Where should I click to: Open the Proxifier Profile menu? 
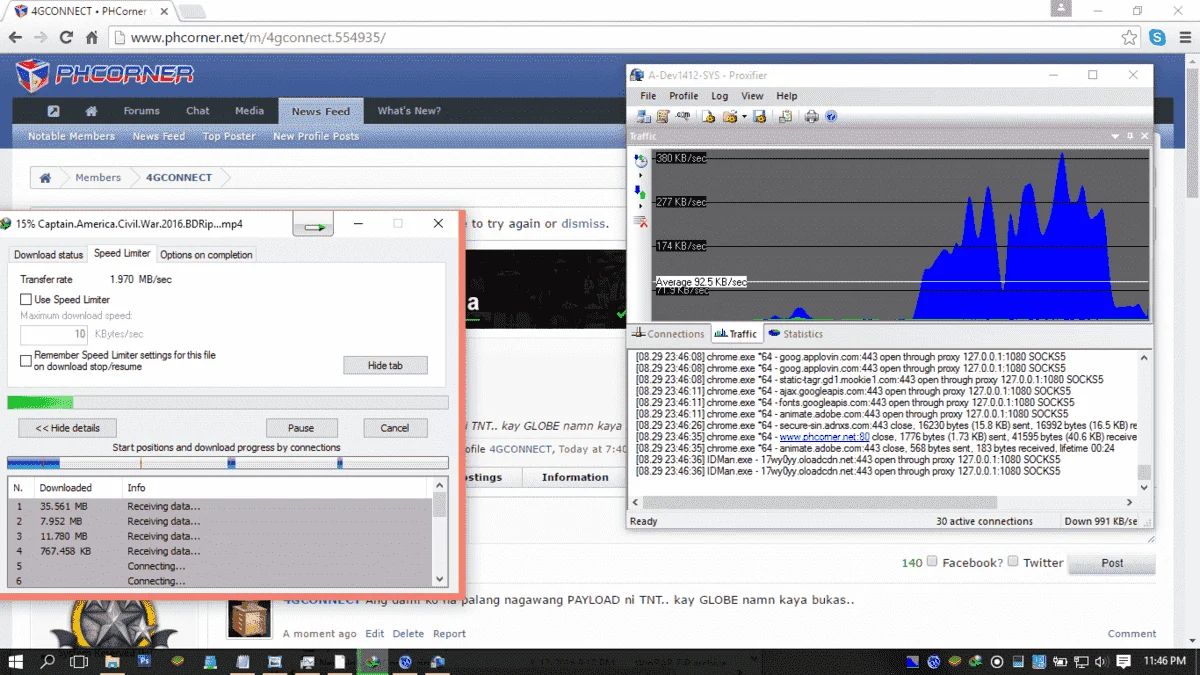click(684, 96)
